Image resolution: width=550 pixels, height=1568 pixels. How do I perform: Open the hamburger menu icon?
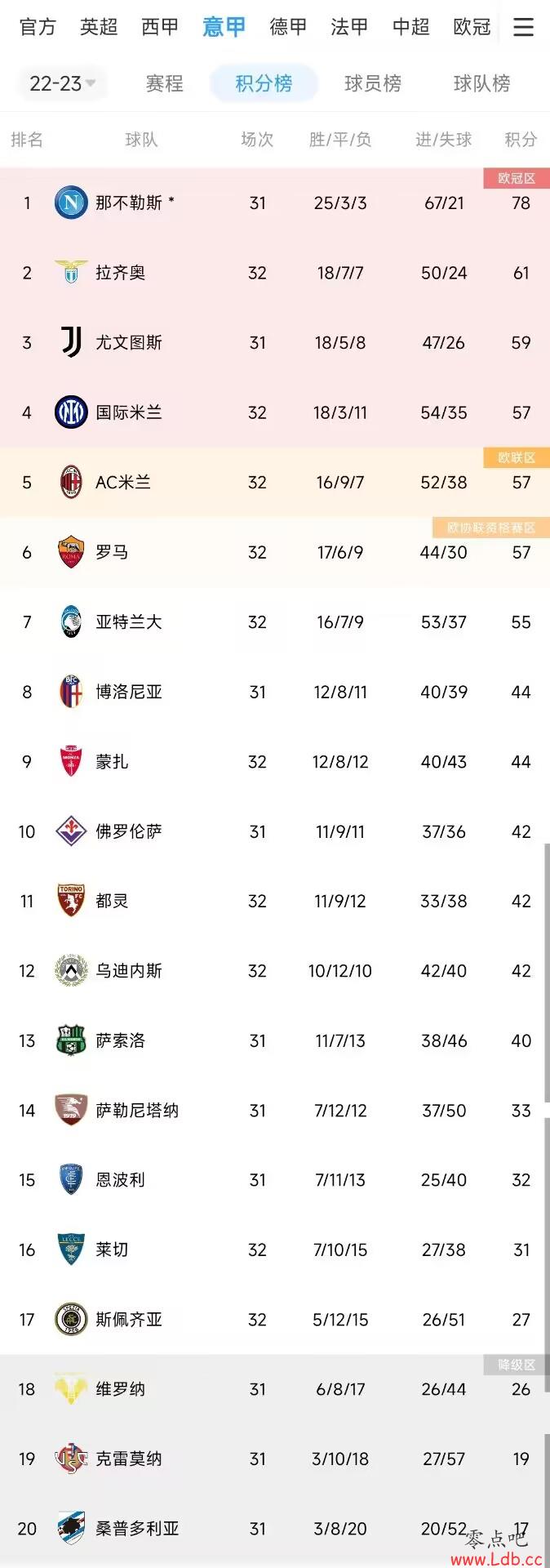[x=523, y=27]
